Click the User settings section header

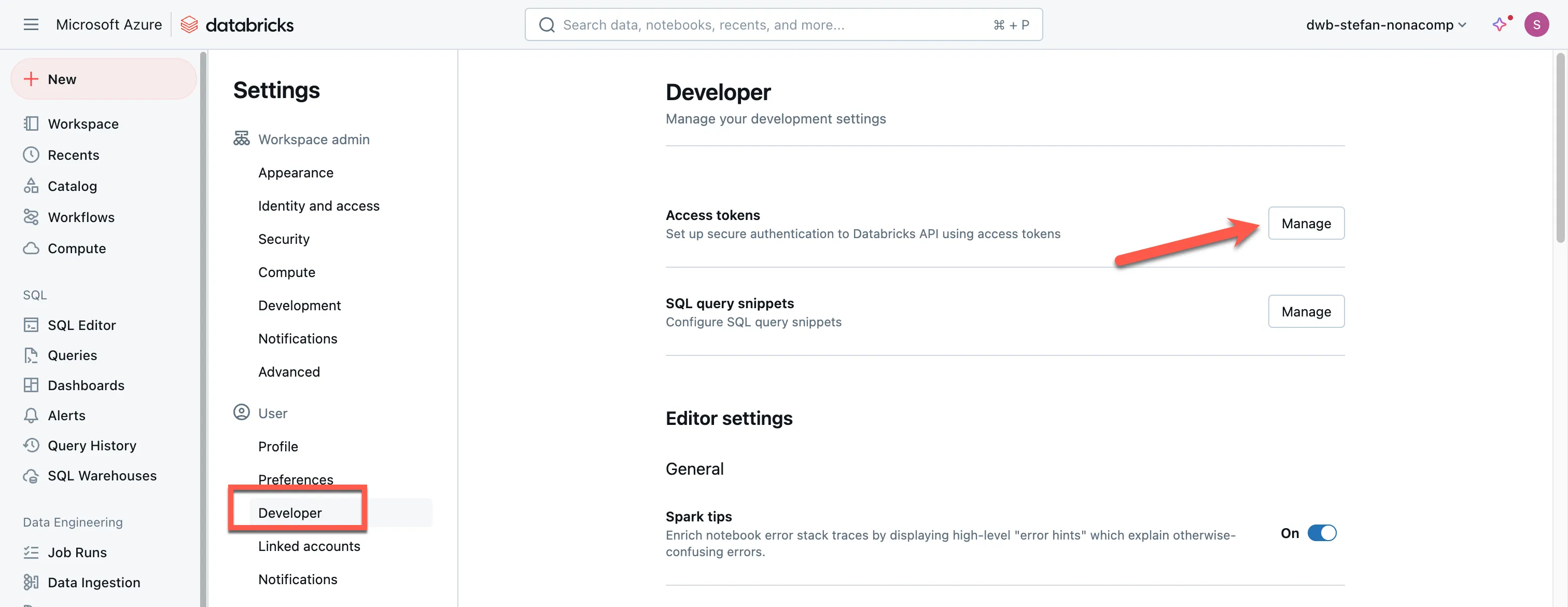pyautogui.click(x=272, y=413)
